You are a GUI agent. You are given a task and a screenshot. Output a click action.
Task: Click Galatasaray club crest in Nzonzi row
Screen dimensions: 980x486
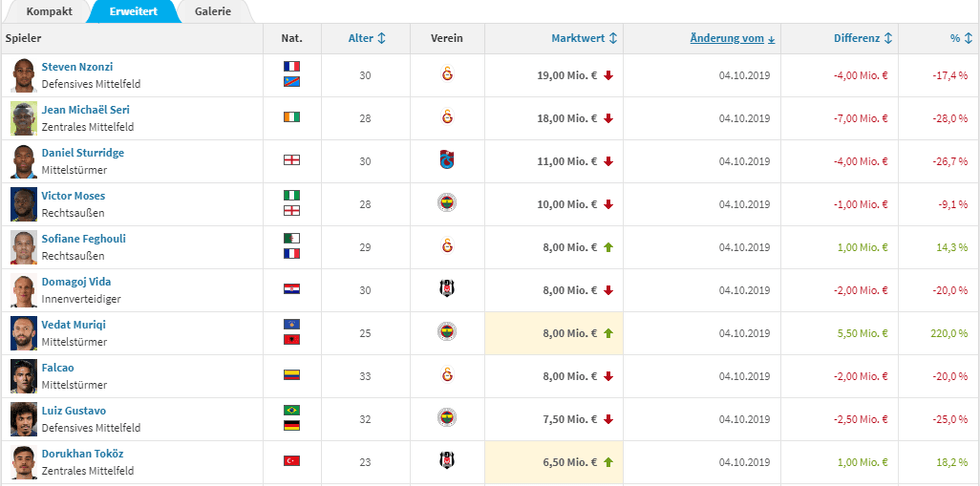pyautogui.click(x=447, y=74)
